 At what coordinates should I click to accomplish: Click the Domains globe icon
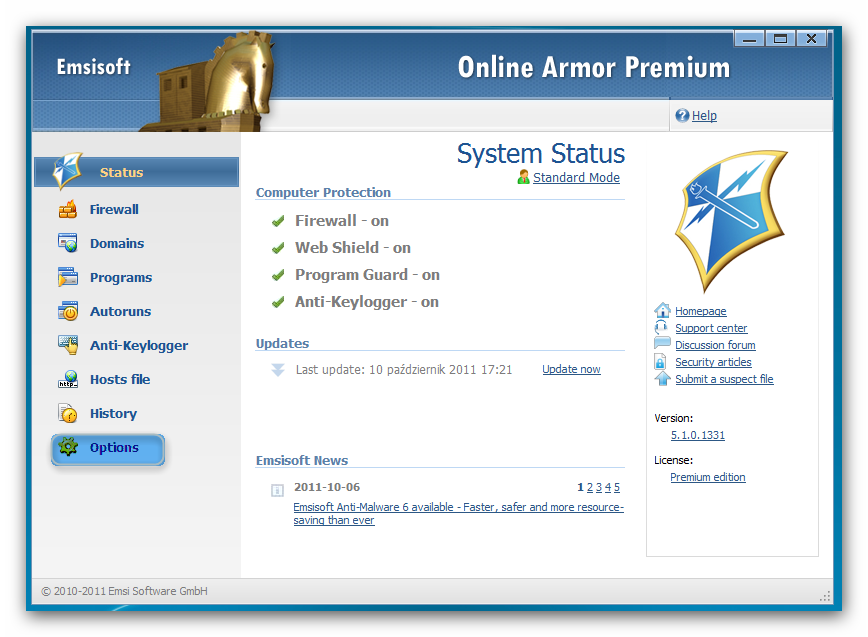pos(68,243)
